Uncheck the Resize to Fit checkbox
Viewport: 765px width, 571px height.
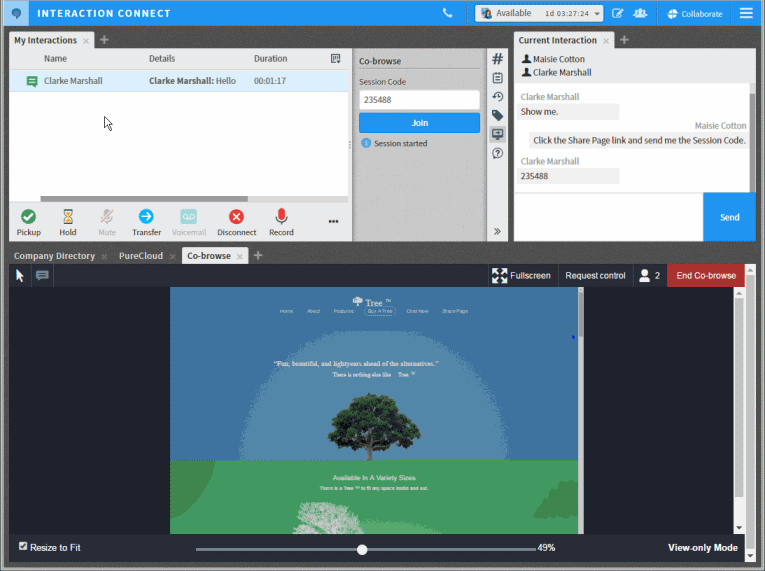point(23,546)
